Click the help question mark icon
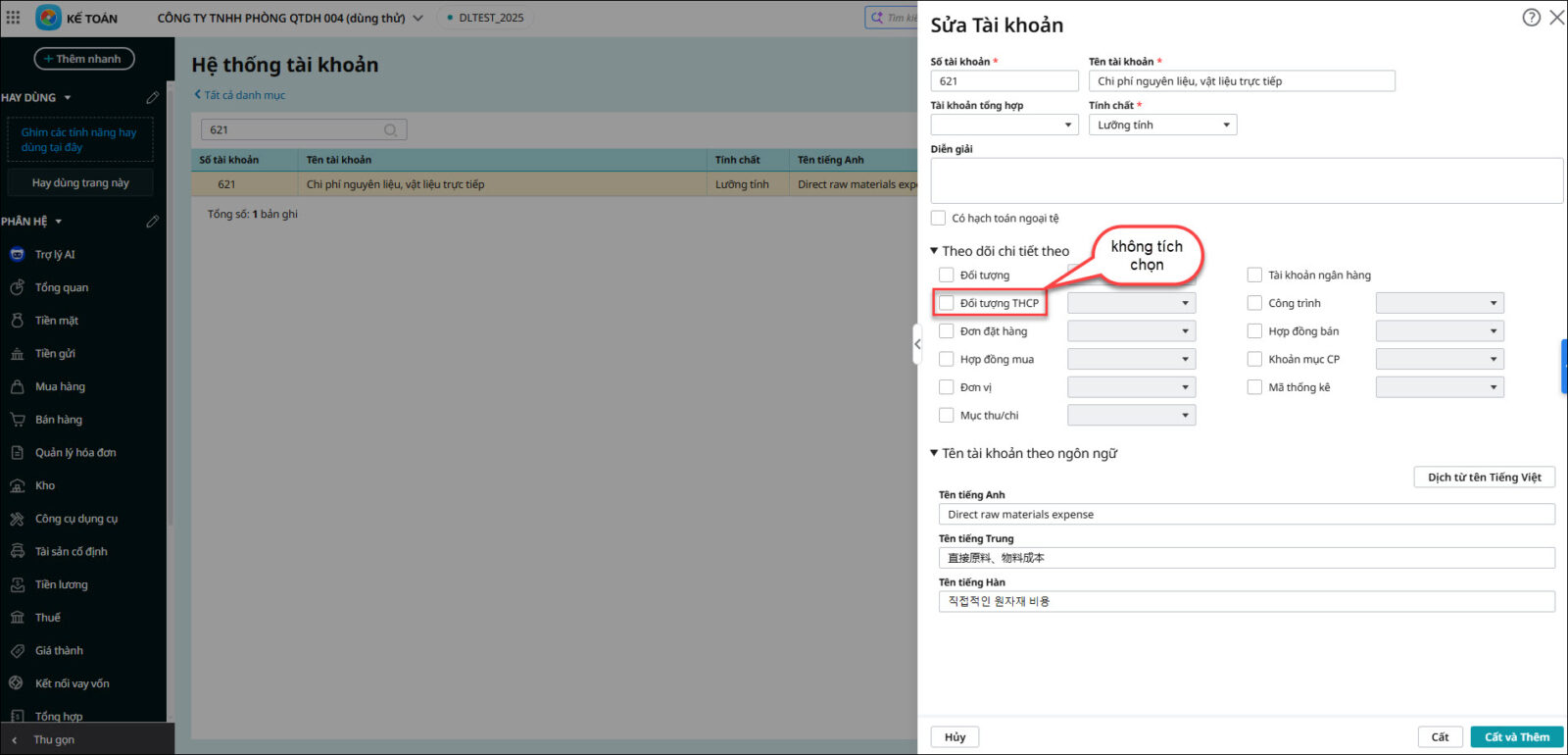 pos(1531,18)
